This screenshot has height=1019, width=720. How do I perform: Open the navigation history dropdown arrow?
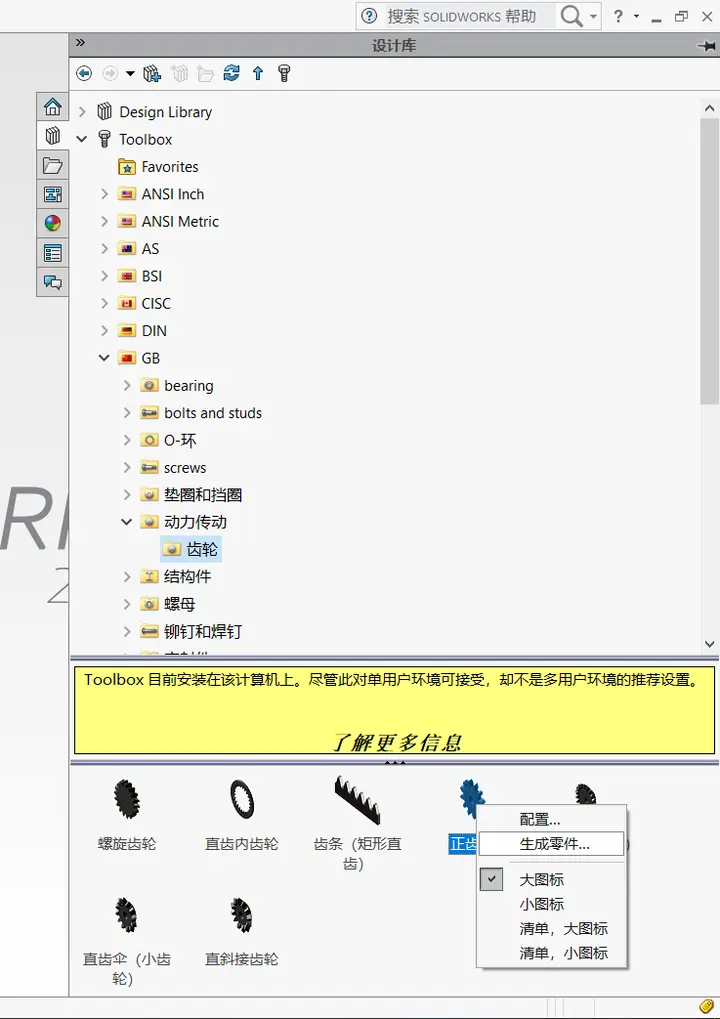click(130, 73)
